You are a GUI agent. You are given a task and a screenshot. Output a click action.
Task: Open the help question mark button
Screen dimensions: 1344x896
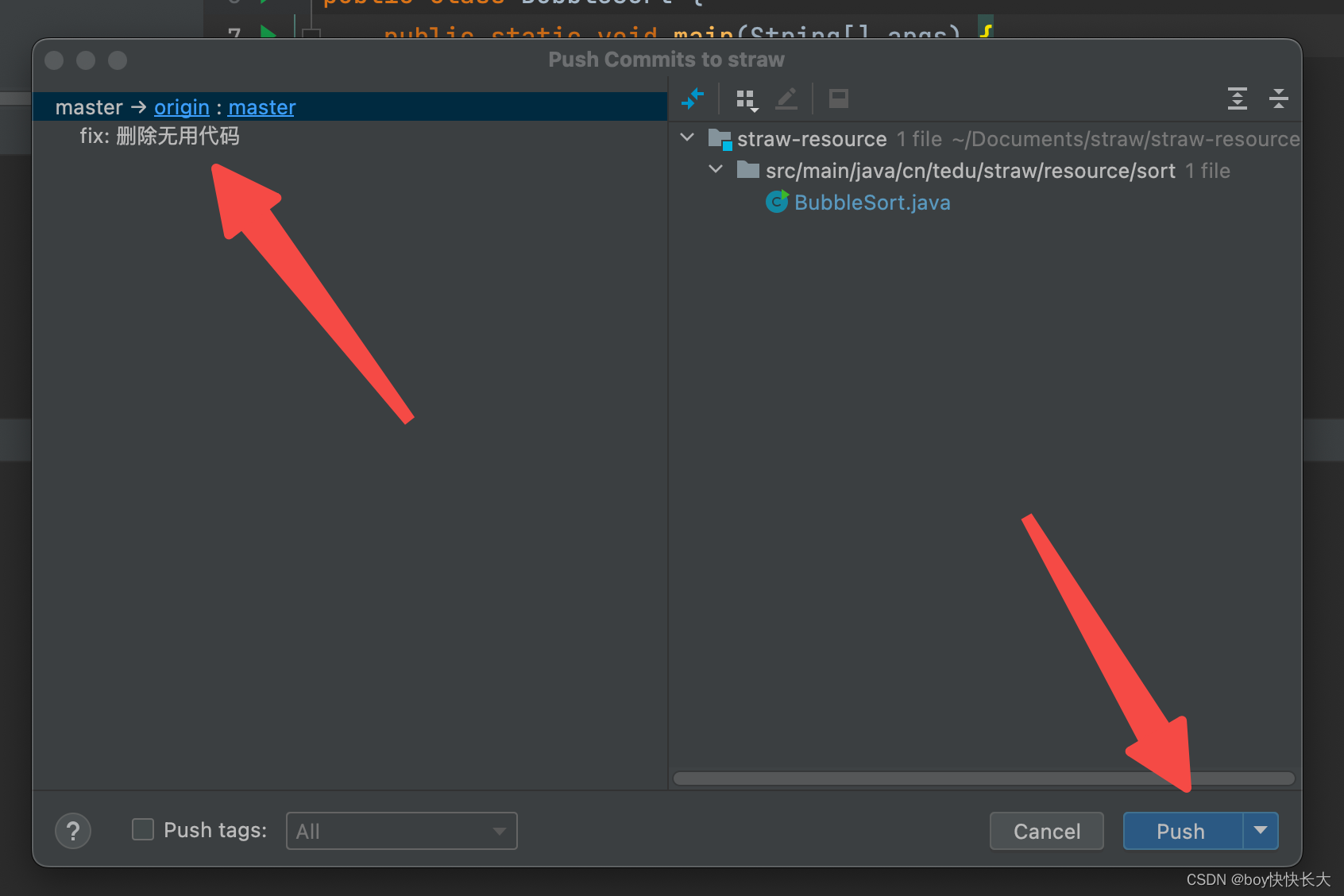[x=73, y=831]
